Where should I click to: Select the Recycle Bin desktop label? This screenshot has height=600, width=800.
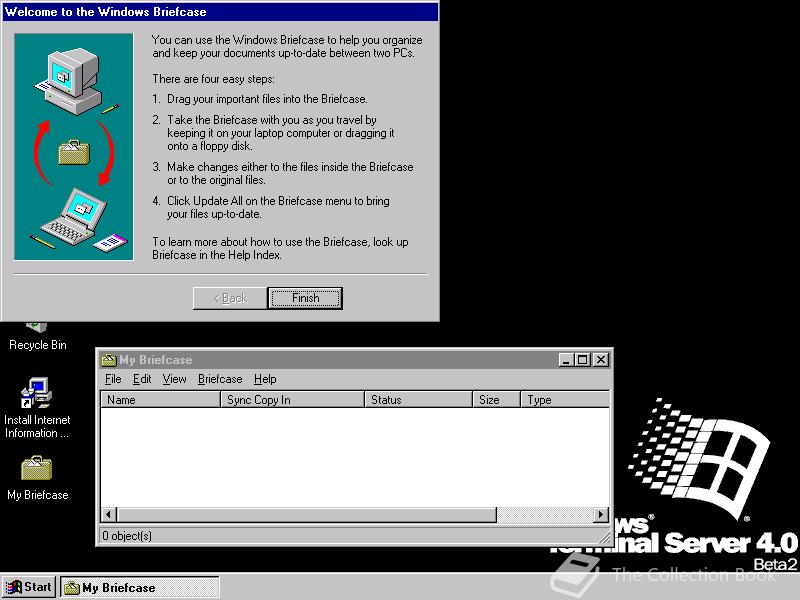coord(38,345)
